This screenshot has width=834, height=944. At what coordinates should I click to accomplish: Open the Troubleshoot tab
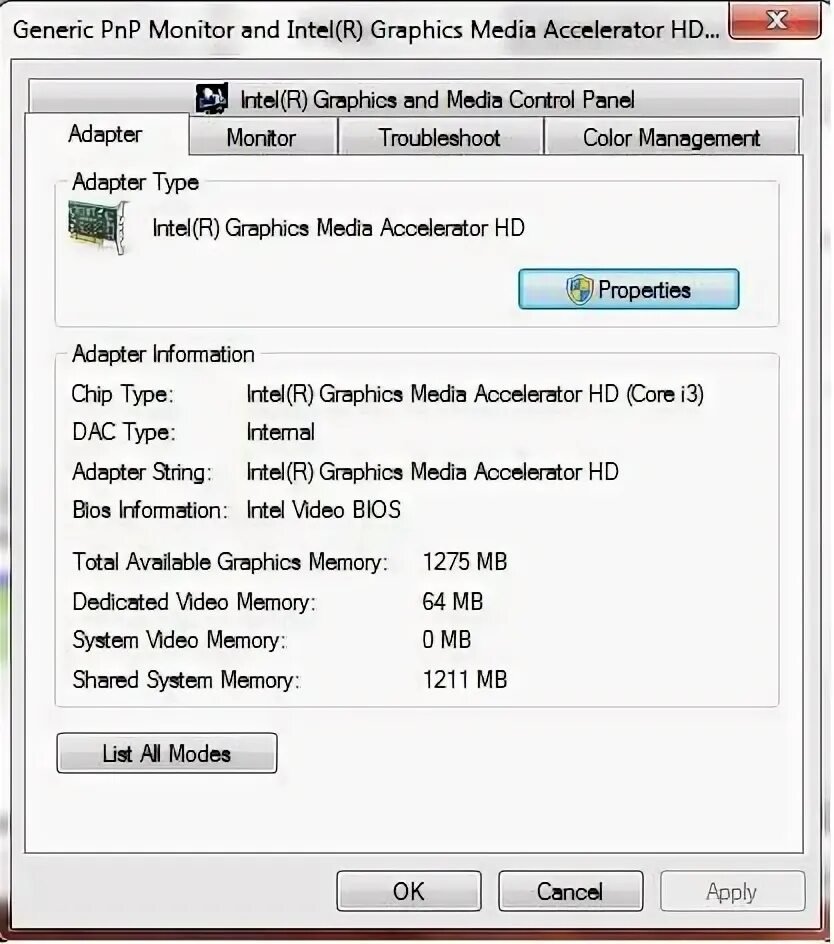440,137
